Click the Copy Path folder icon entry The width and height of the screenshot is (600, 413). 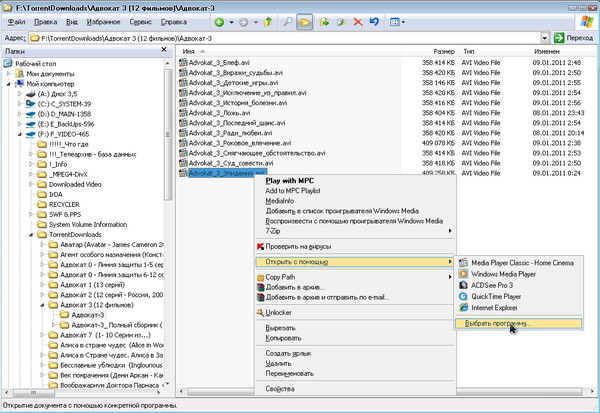pos(260,277)
